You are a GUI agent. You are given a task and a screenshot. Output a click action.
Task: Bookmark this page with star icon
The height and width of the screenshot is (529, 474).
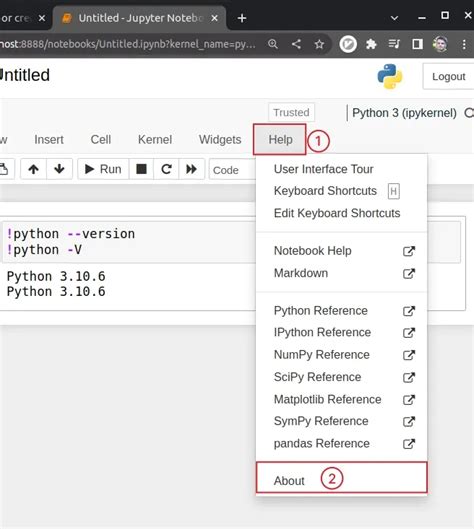coord(319,44)
